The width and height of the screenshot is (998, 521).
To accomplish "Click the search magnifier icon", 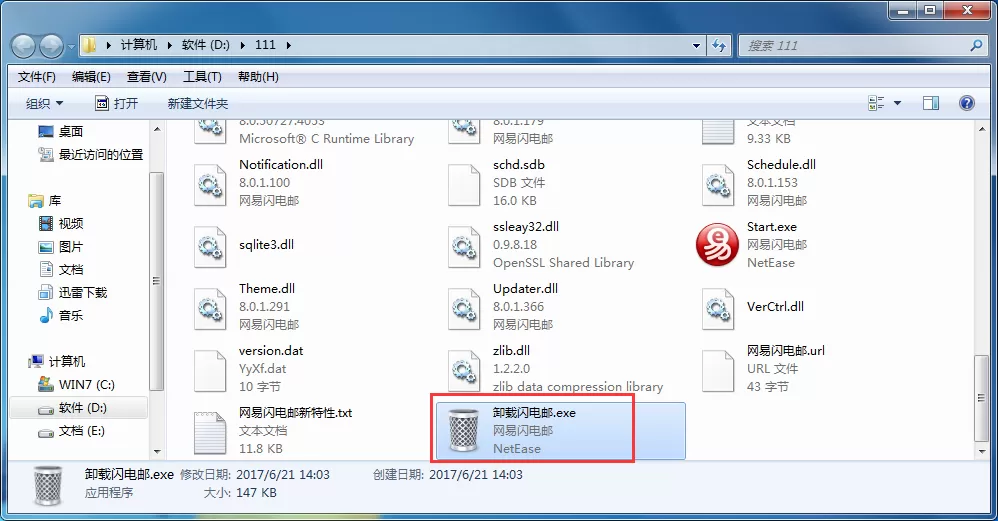I will tap(976, 45).
